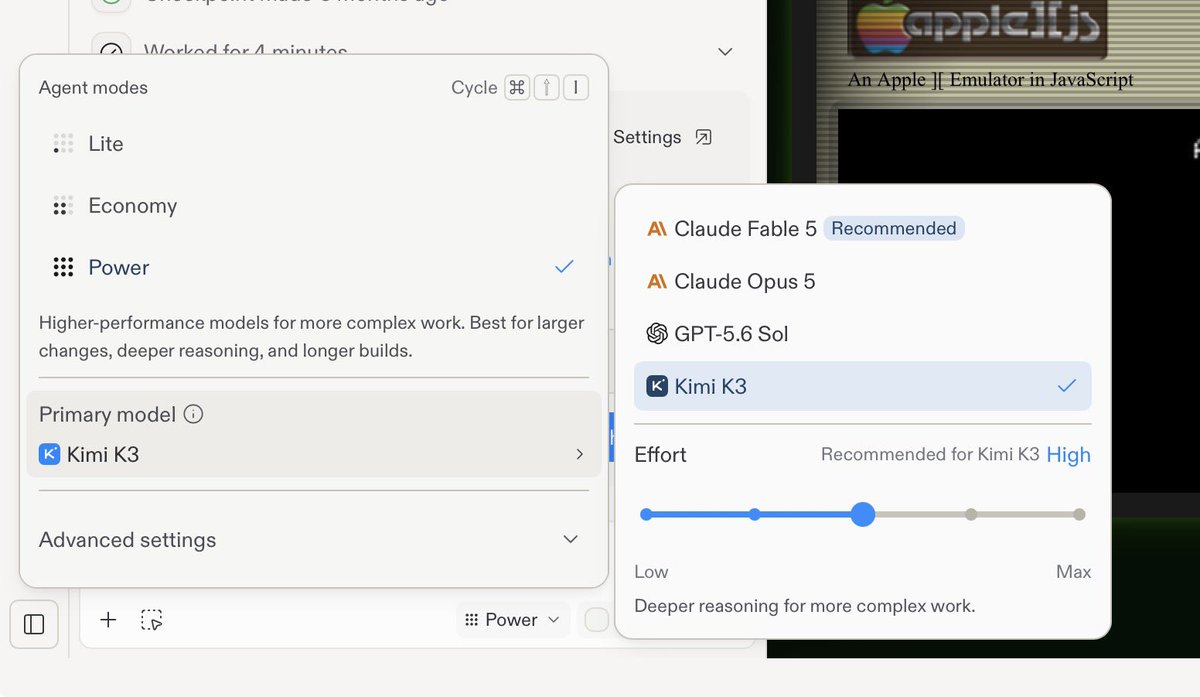Choose Claude Fable 5 as the model
Image resolution: width=1200 pixels, height=697 pixels.
pyautogui.click(x=863, y=229)
